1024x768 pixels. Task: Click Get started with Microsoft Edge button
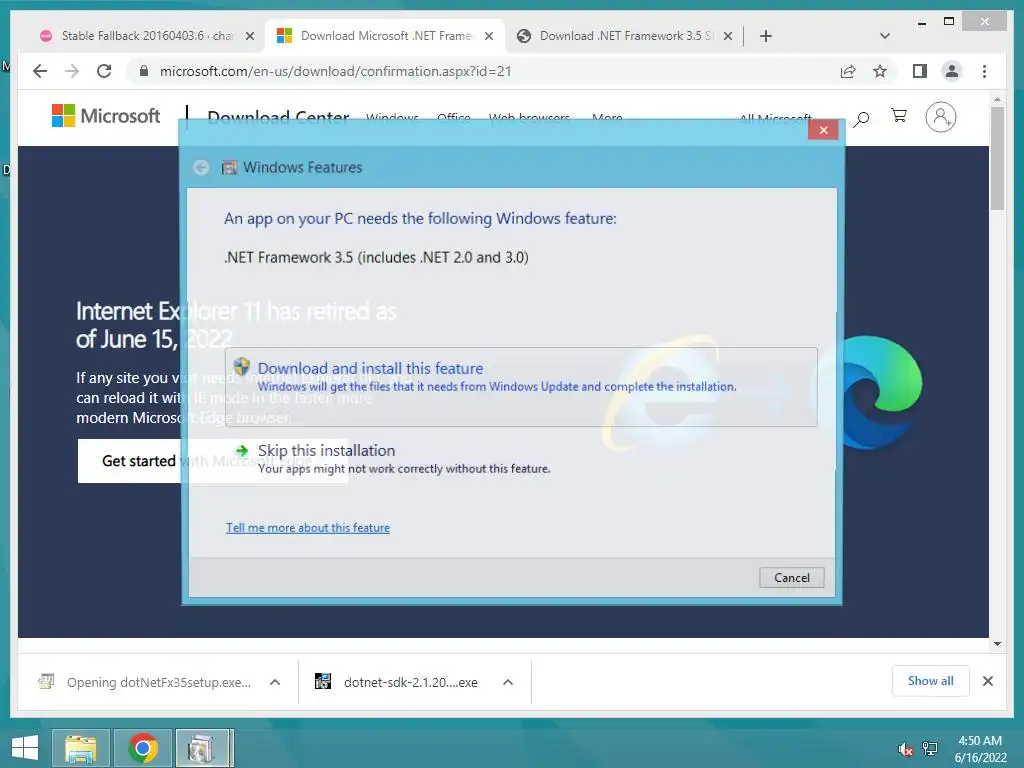tap(213, 461)
